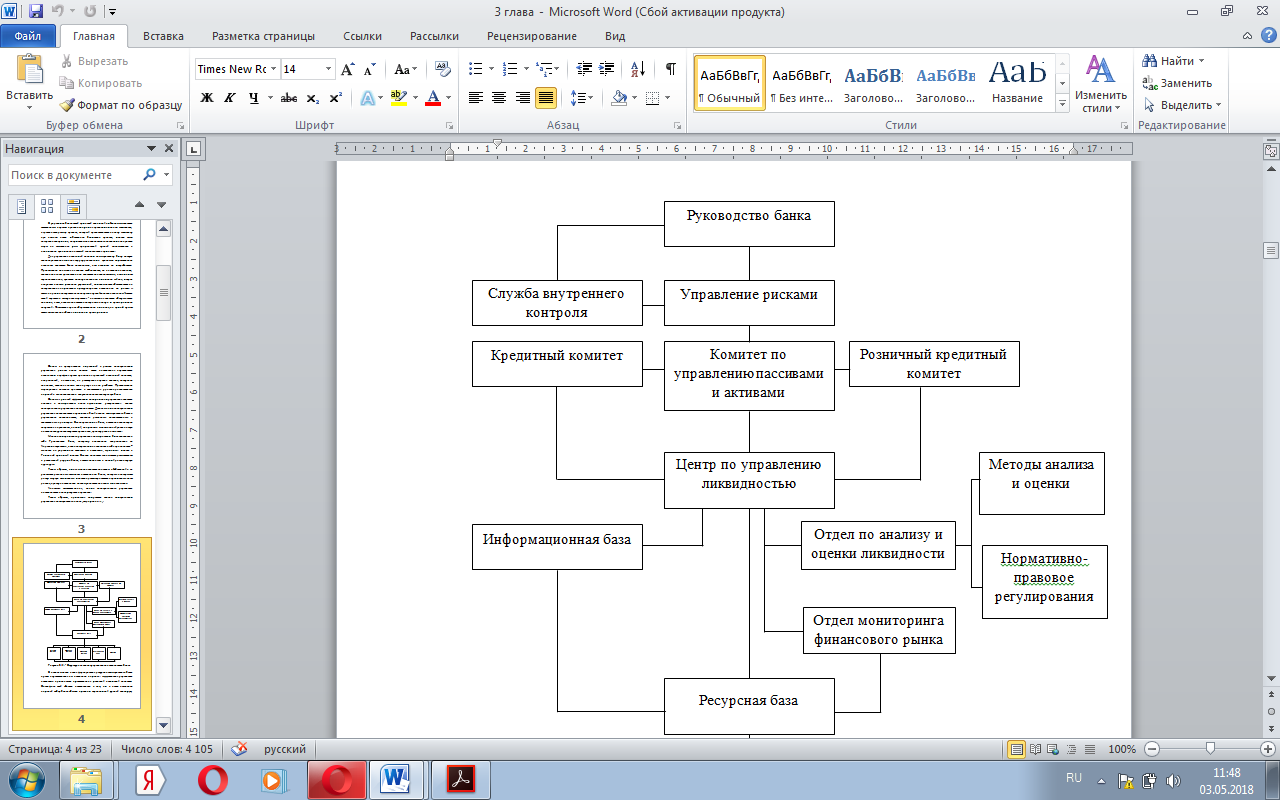The width and height of the screenshot is (1280, 800).
Task: Apply subscript formatting icon
Action: pos(313,98)
